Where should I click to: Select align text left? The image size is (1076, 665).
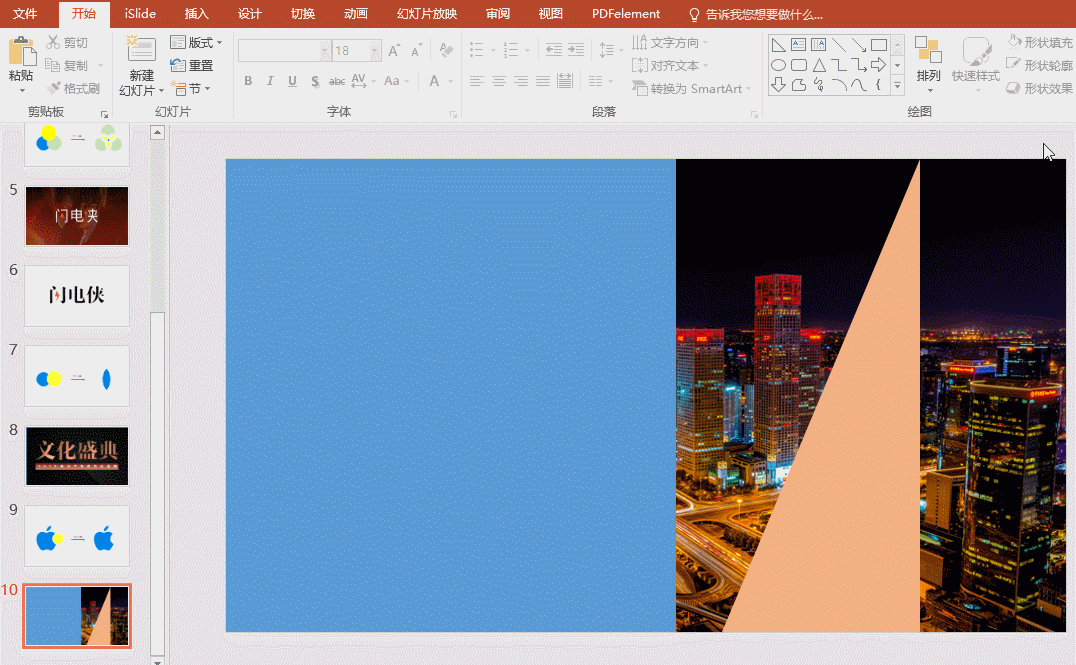[477, 81]
